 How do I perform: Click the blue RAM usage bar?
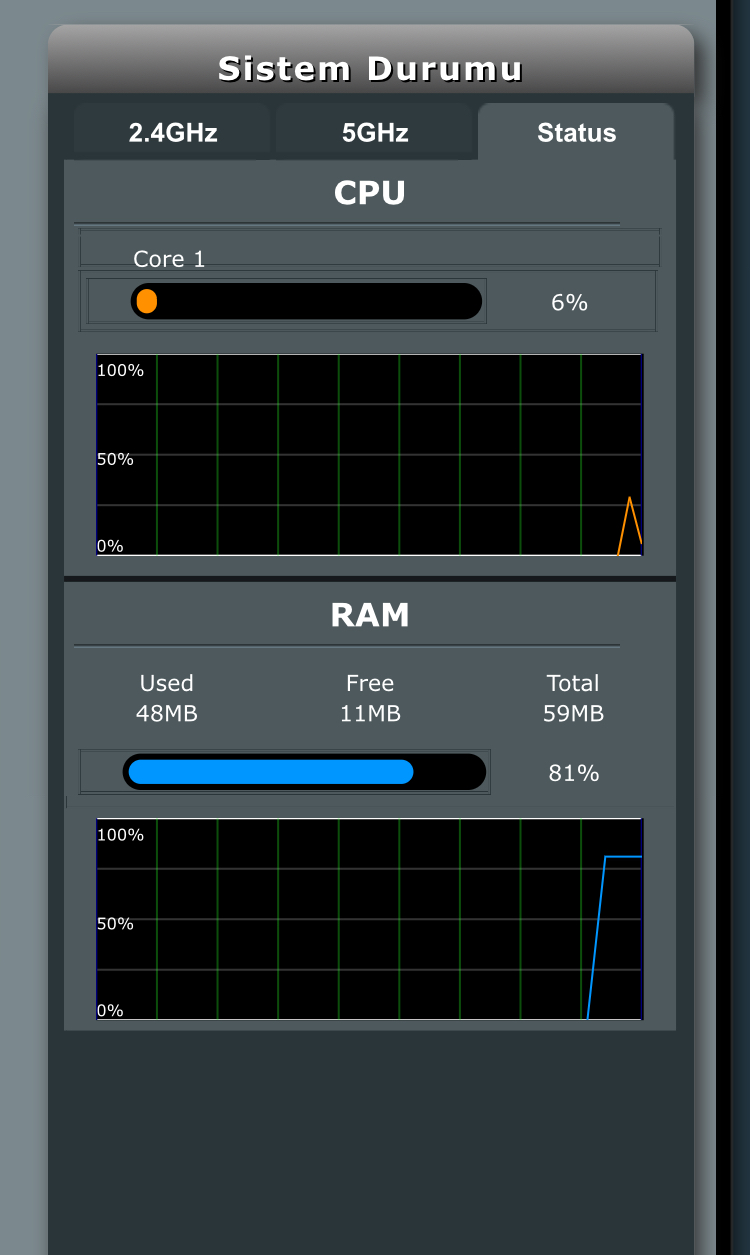click(270, 772)
